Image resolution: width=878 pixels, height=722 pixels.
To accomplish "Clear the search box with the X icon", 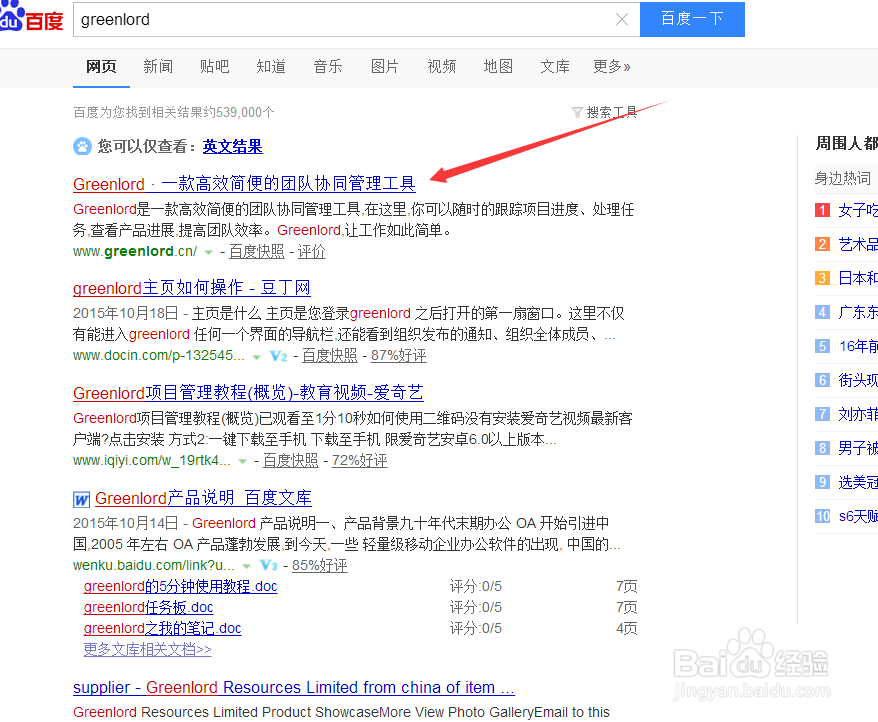I will coord(622,20).
